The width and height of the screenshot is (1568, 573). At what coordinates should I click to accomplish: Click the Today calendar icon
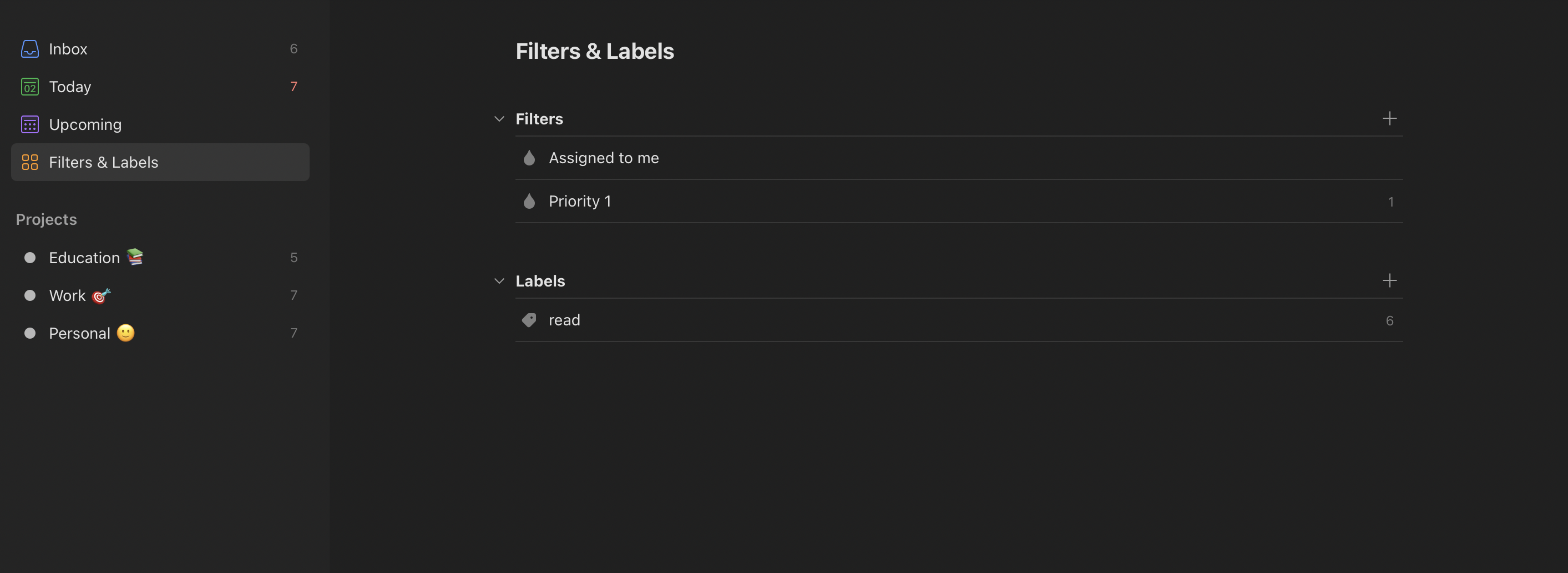(30, 87)
